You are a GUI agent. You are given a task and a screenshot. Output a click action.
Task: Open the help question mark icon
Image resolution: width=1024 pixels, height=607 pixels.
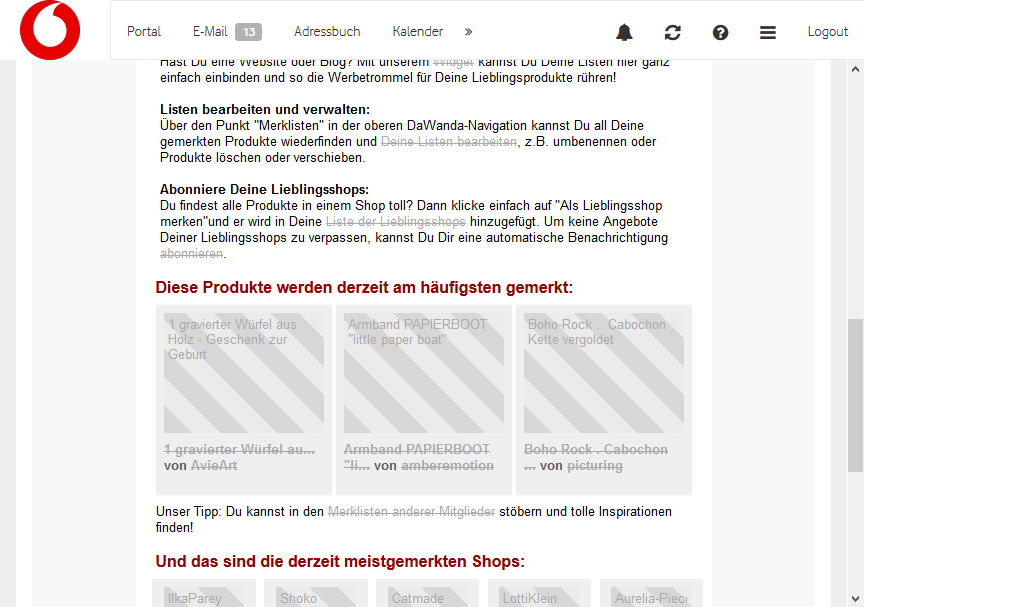[720, 32]
